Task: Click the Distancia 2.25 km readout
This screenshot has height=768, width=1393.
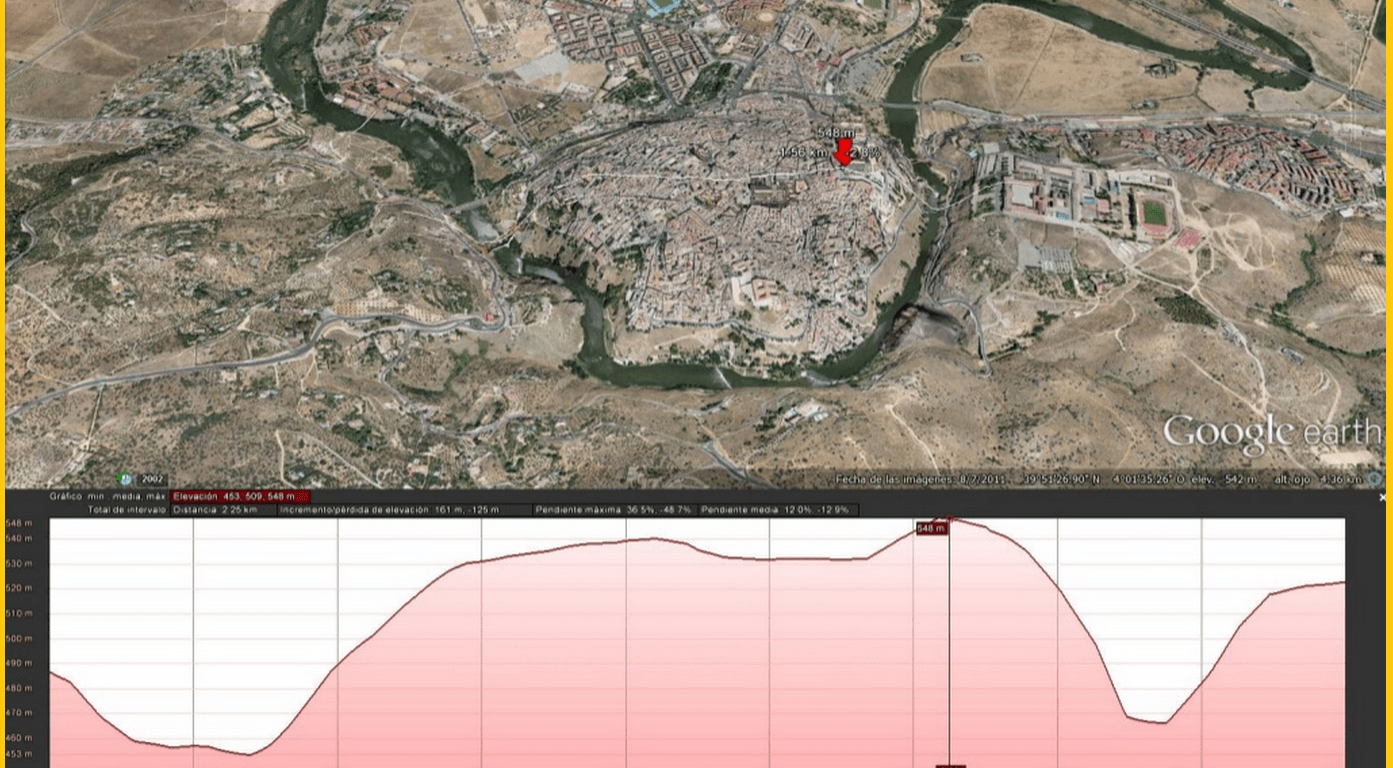Action: pyautogui.click(x=214, y=510)
